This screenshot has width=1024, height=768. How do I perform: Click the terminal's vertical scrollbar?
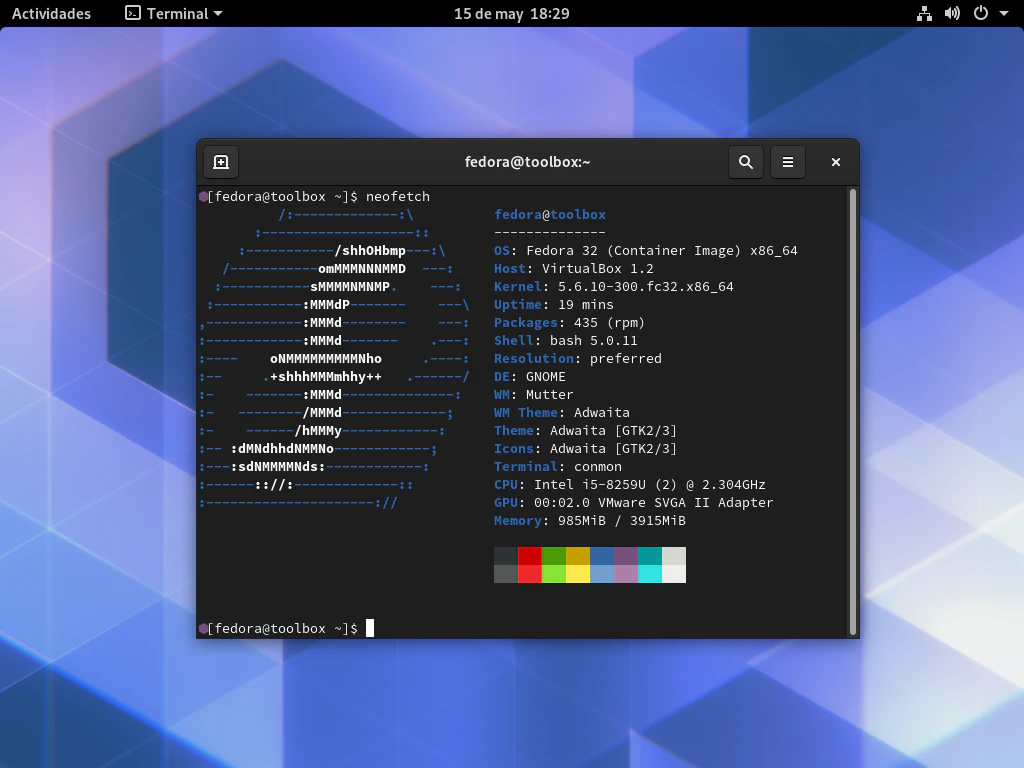tap(852, 410)
